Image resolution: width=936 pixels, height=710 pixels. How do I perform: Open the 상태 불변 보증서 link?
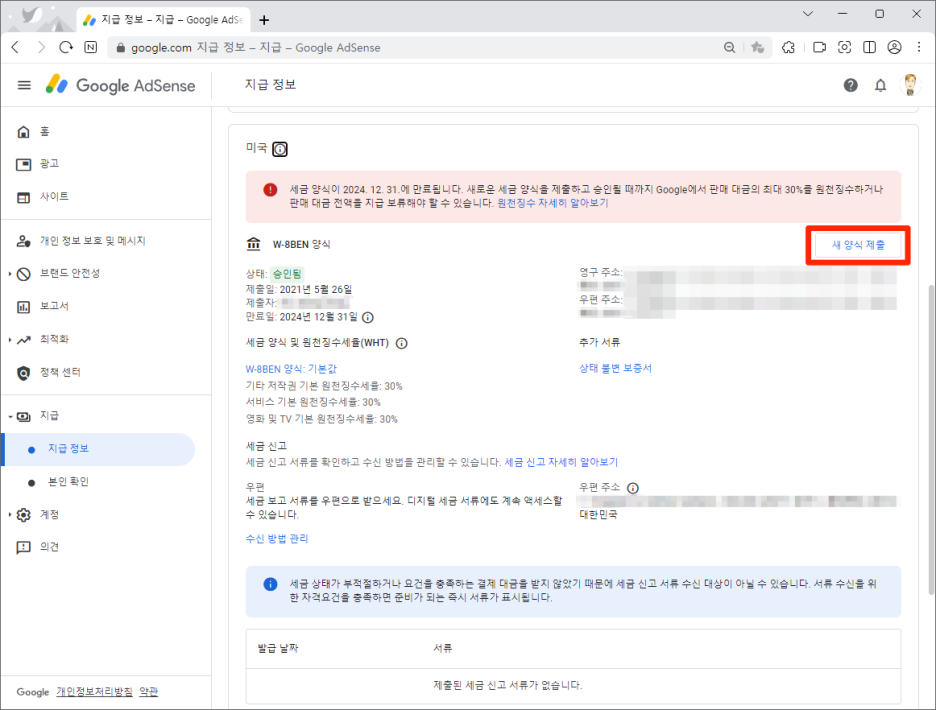coord(615,368)
